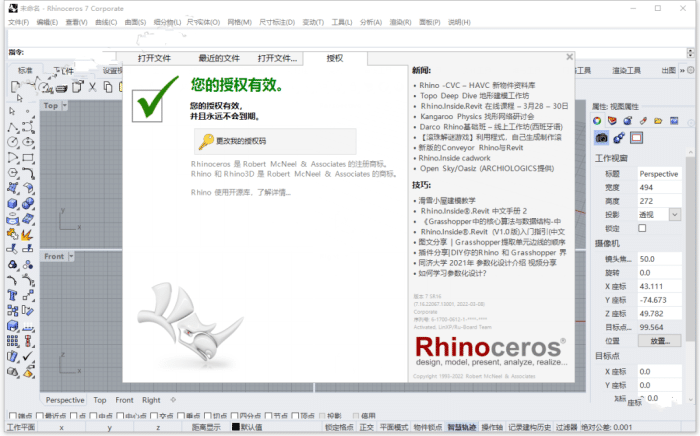Open the camera viewport properties icon

click(x=601, y=138)
